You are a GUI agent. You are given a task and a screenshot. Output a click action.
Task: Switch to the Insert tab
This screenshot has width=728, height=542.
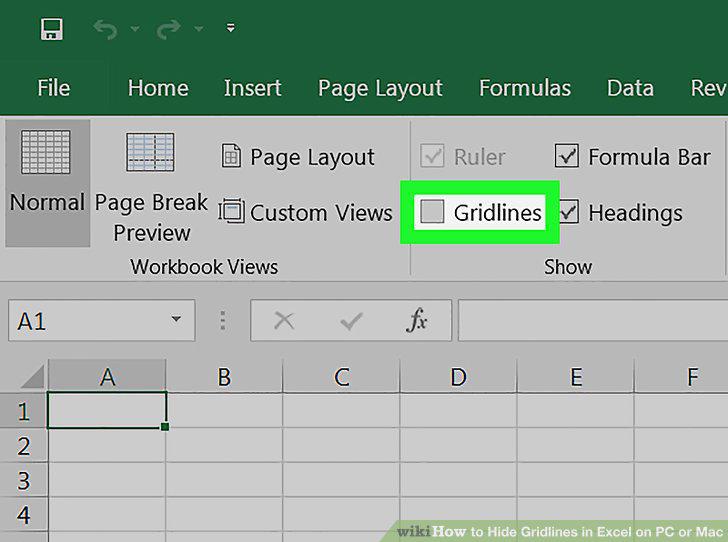pyautogui.click(x=252, y=88)
